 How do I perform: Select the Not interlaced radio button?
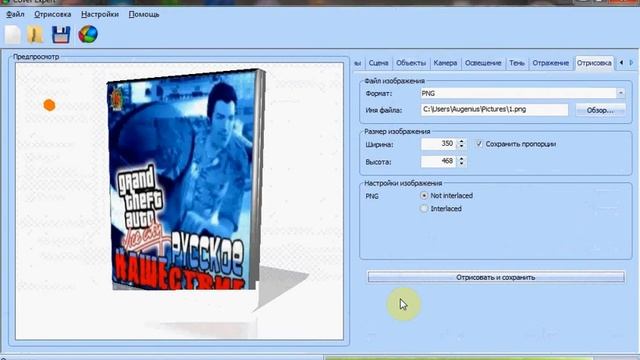pyautogui.click(x=424, y=196)
